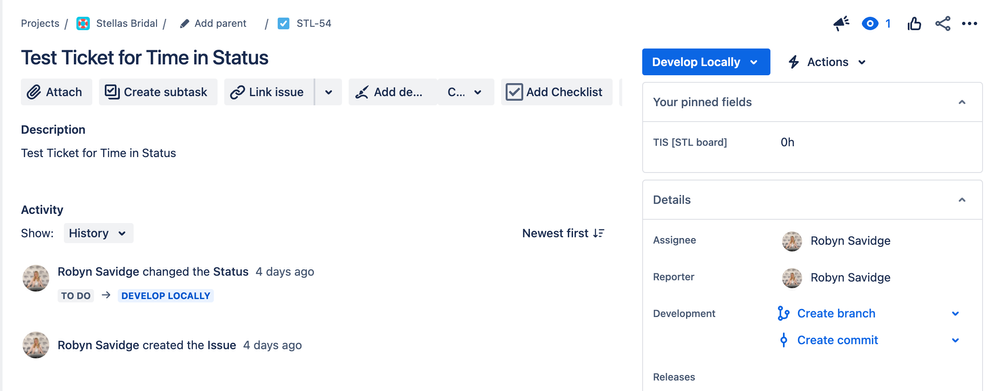The height and width of the screenshot is (391, 998).
Task: Click the Create branch link
Action: pyautogui.click(x=836, y=313)
